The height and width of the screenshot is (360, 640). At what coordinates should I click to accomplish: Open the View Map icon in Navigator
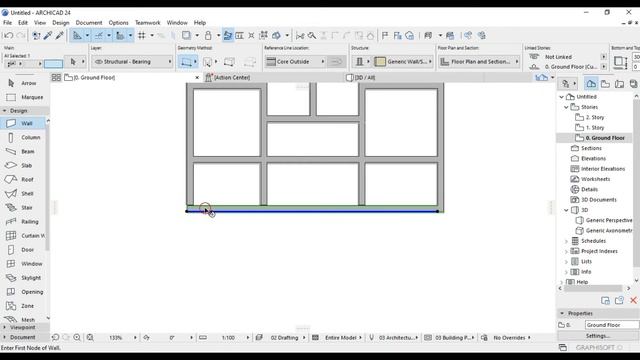coord(605,84)
